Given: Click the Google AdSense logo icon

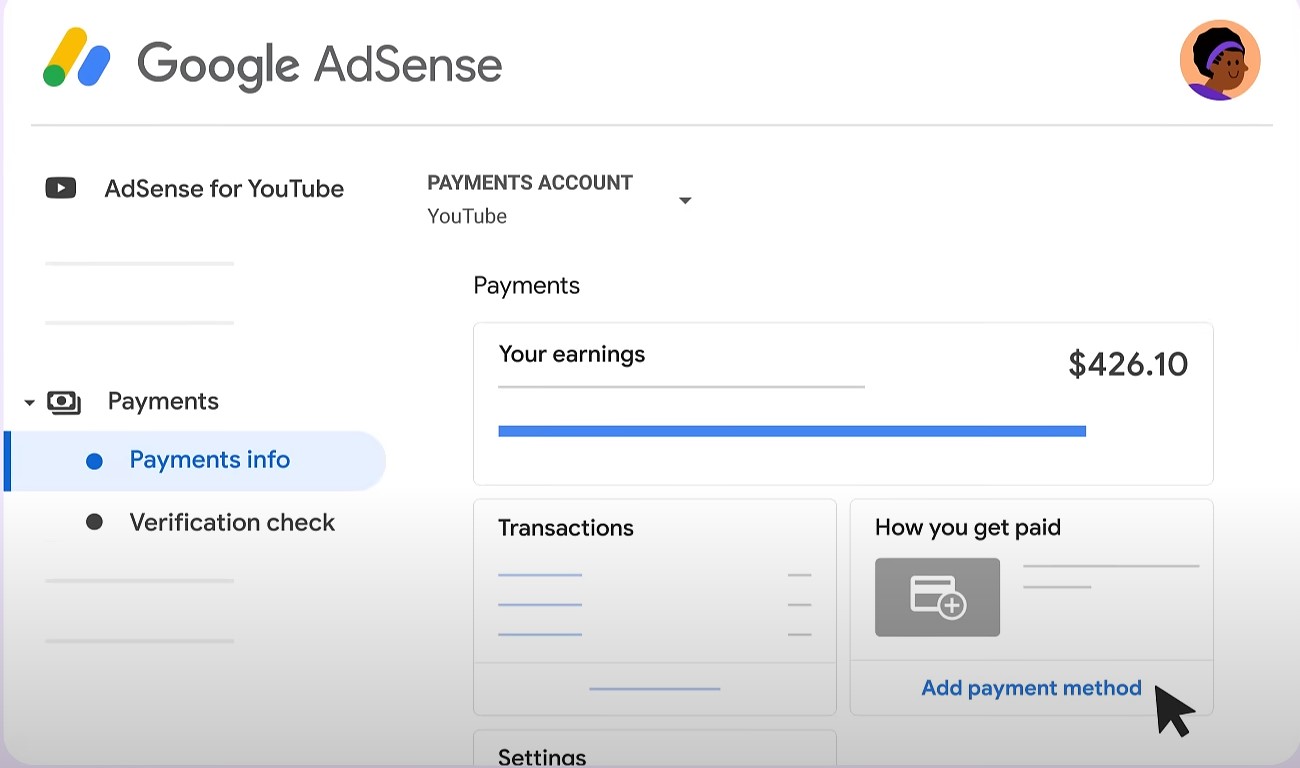Looking at the screenshot, I should coord(77,57).
